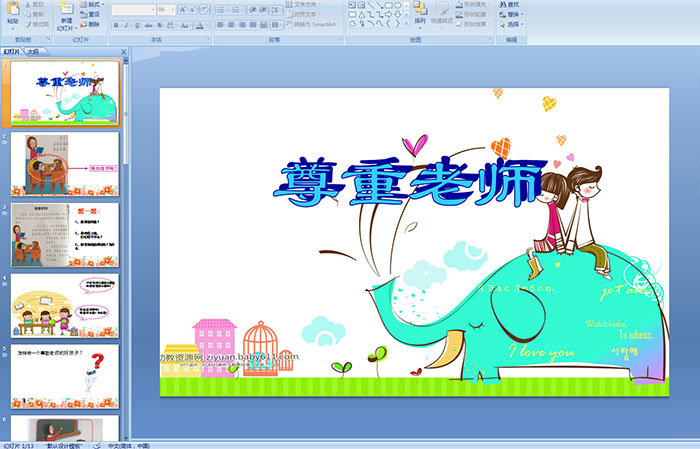Toggle underline text formatting
This screenshot has height=449, width=700.
138,24
